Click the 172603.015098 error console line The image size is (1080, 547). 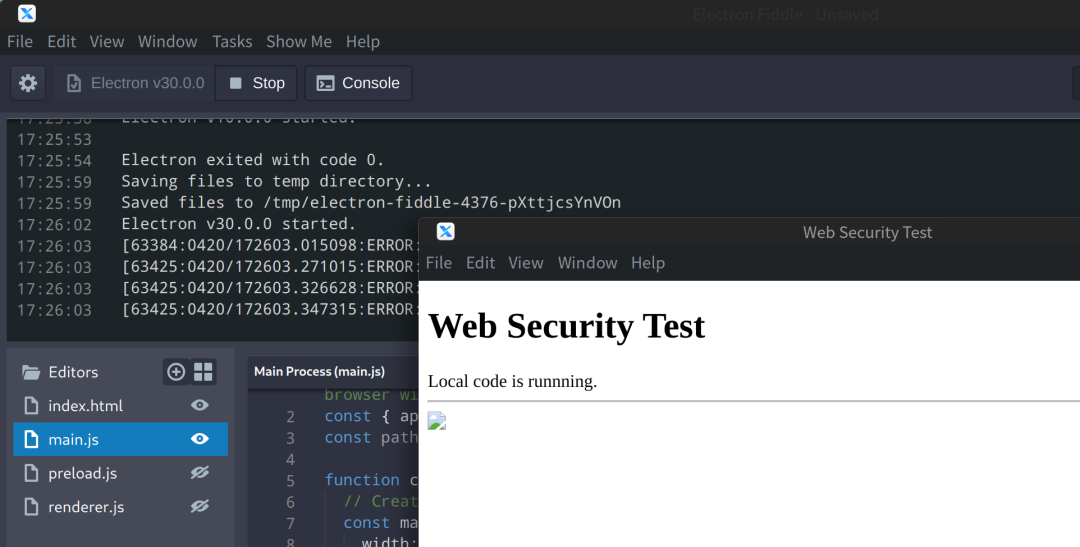tap(270, 245)
